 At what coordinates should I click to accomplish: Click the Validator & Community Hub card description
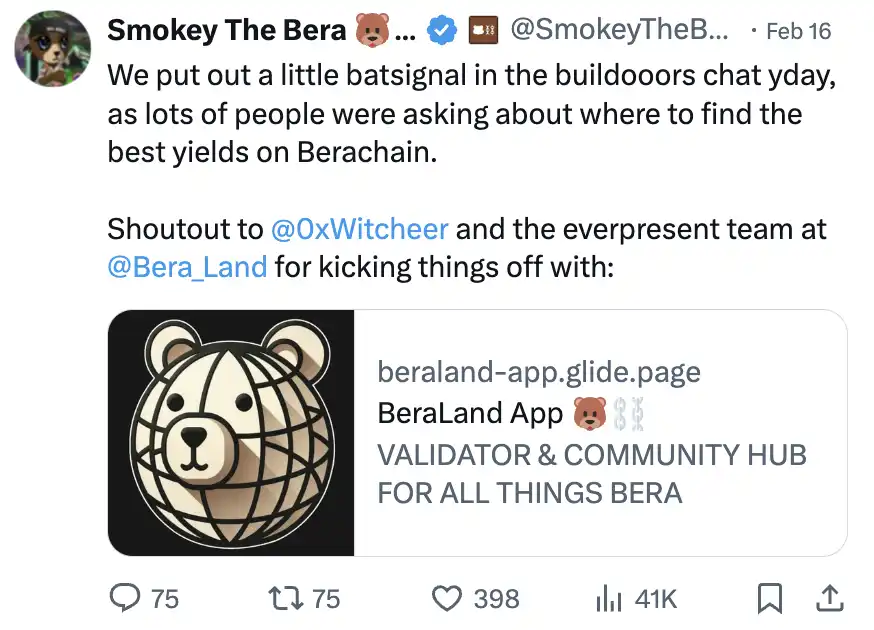591,473
